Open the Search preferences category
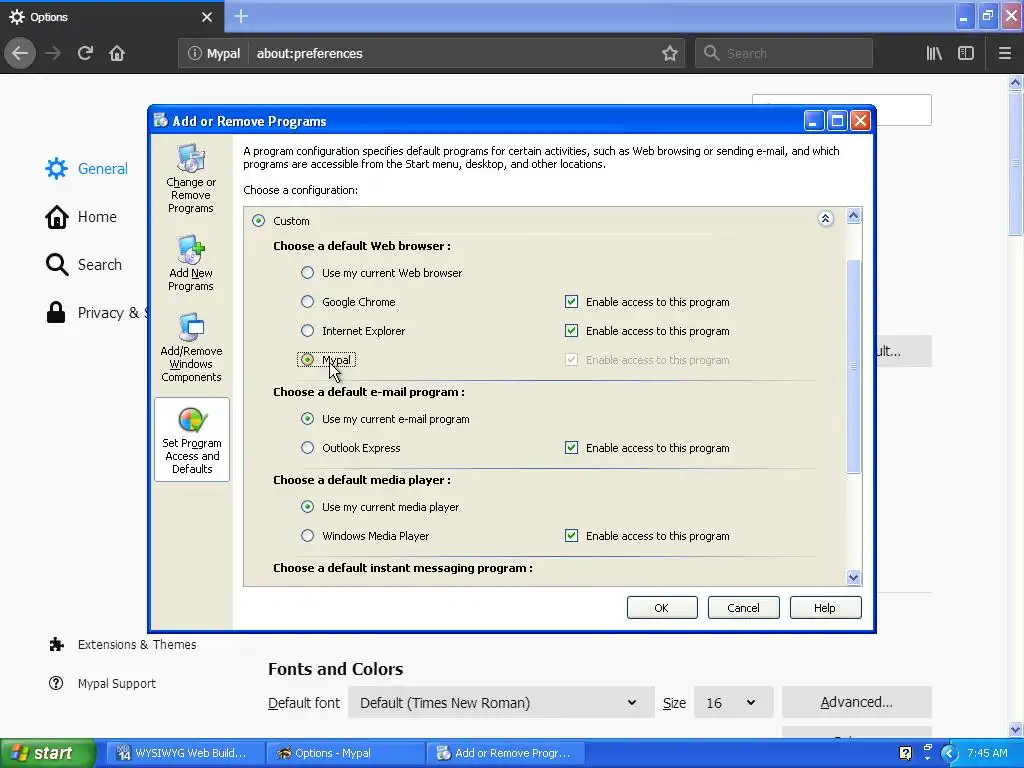The width and height of the screenshot is (1024, 768). [84, 264]
